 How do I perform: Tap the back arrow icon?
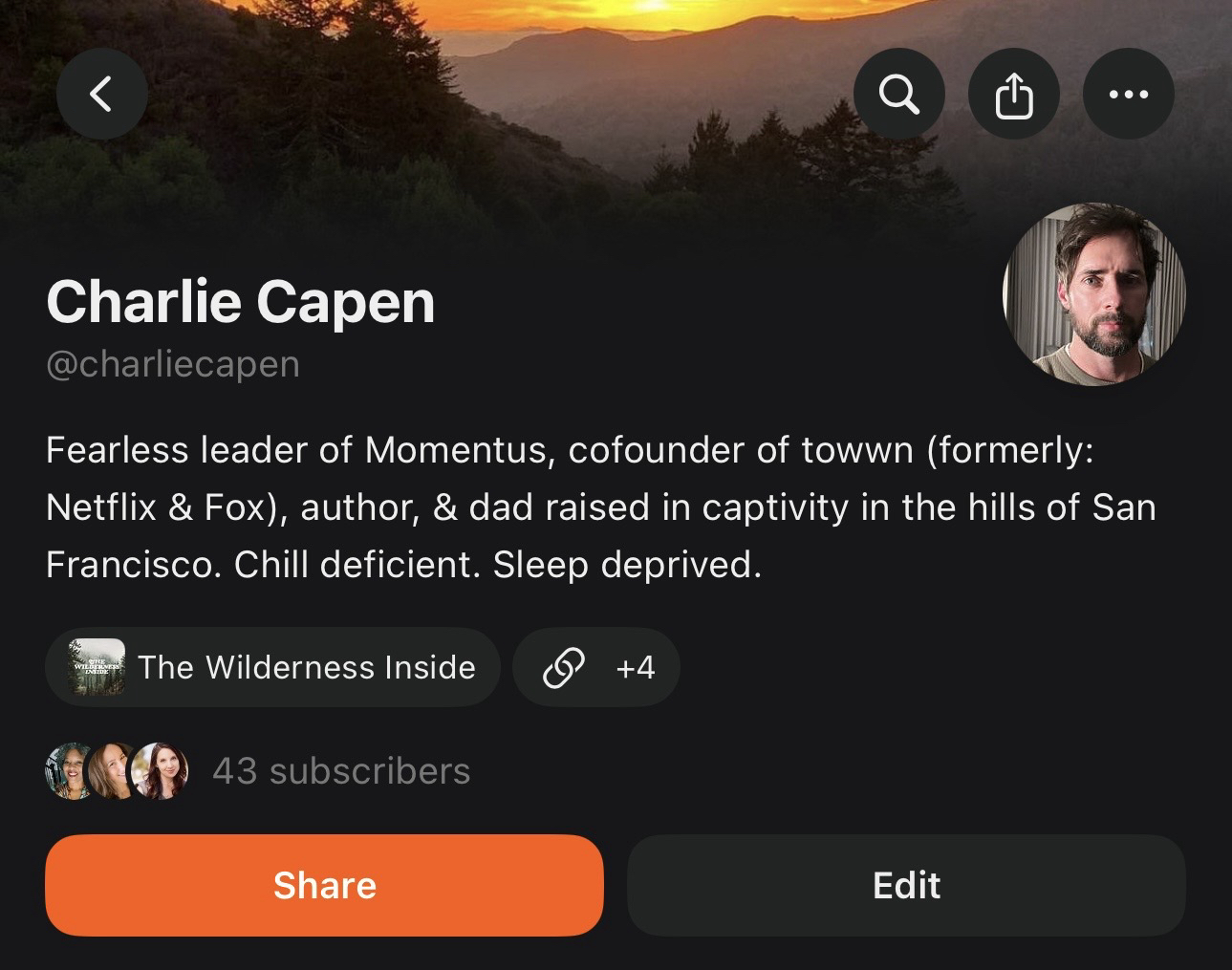pyautogui.click(x=101, y=94)
